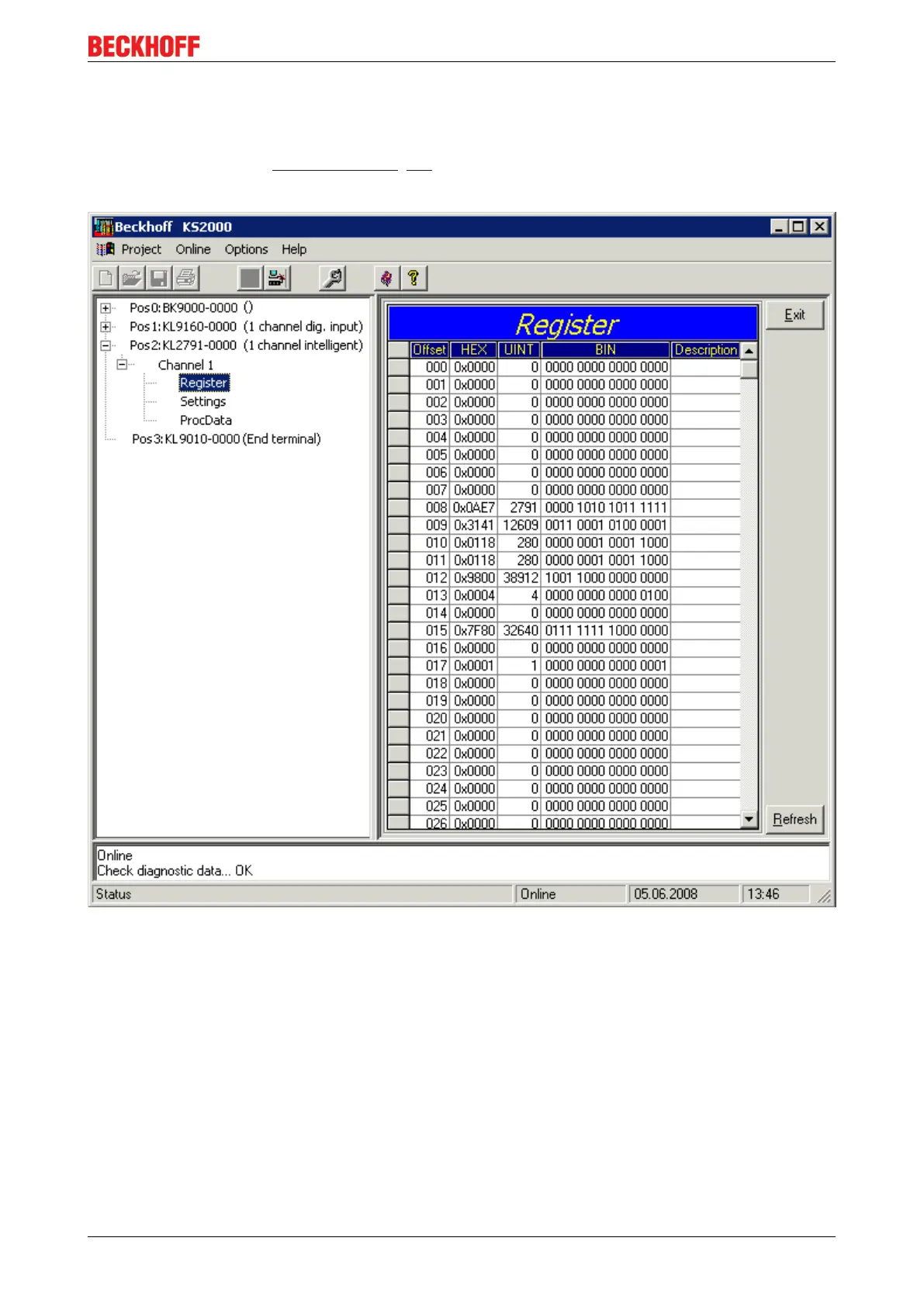Select Pos 0: BK9000-0000 in the tree

pos(191,308)
